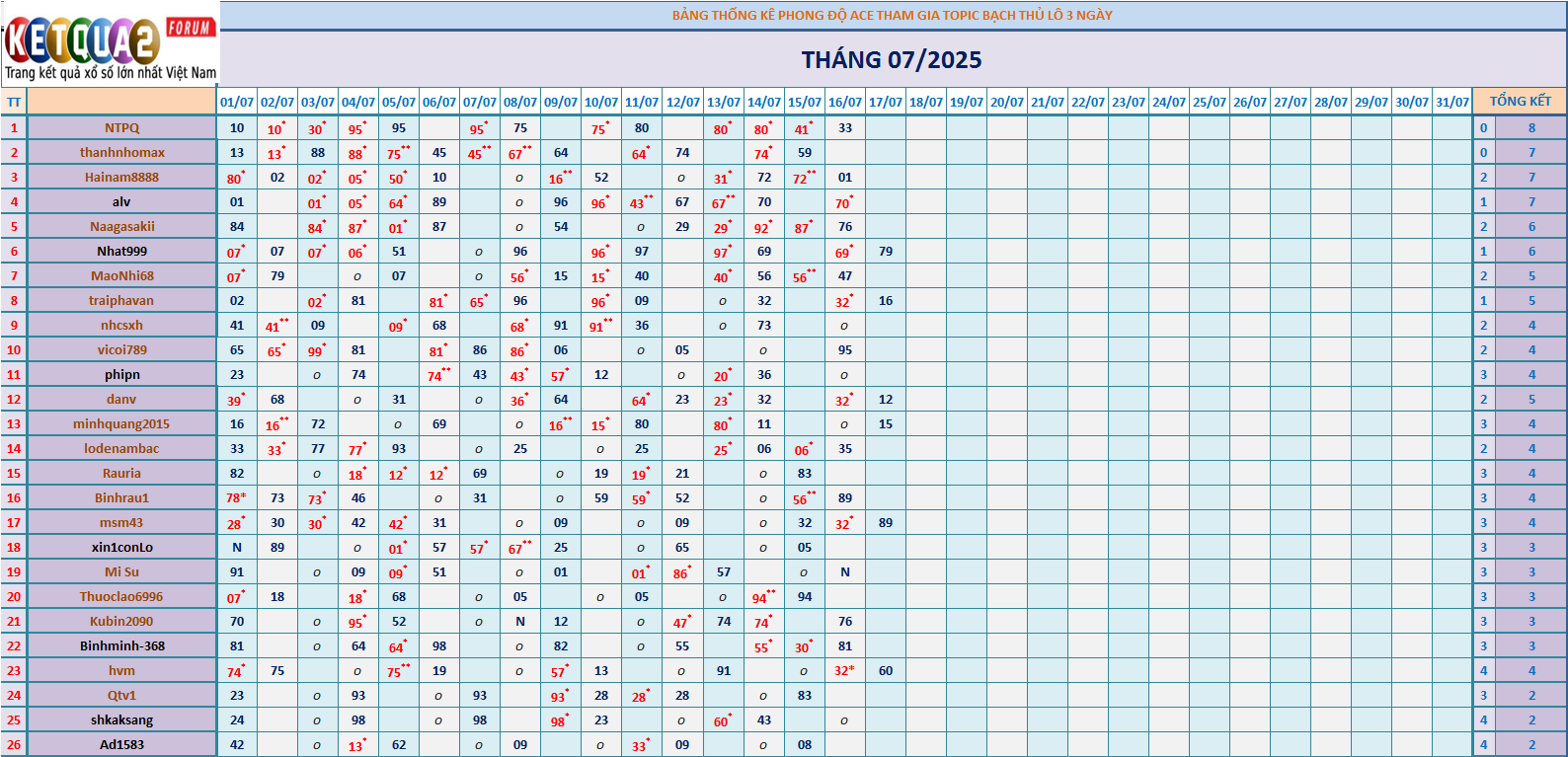This screenshot has height=757, width=1568.
Task: Click value 16 in traiphavan row under 17/07
Action: [x=886, y=301]
